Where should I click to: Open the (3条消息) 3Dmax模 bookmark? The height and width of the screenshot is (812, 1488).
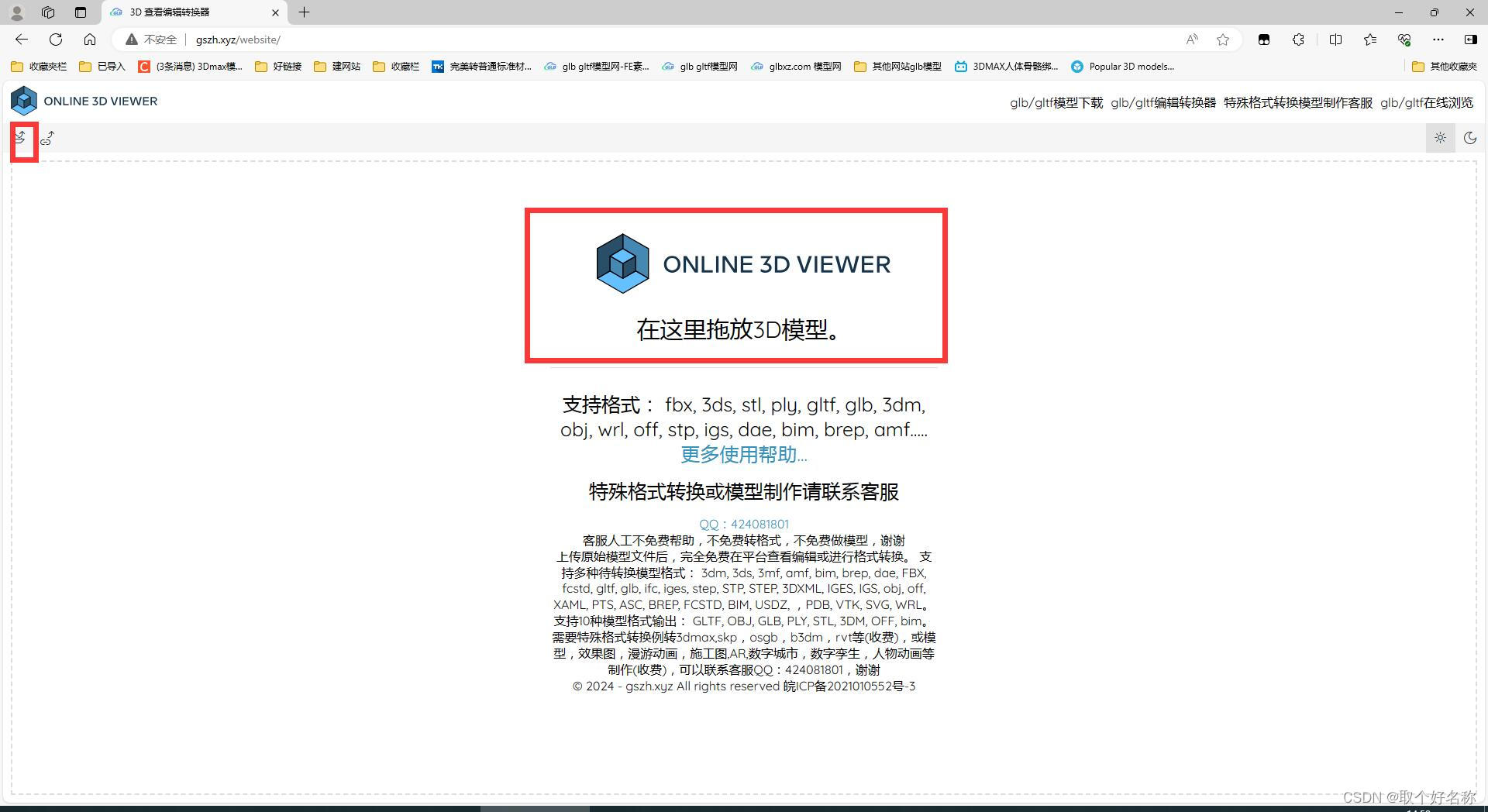(x=191, y=67)
